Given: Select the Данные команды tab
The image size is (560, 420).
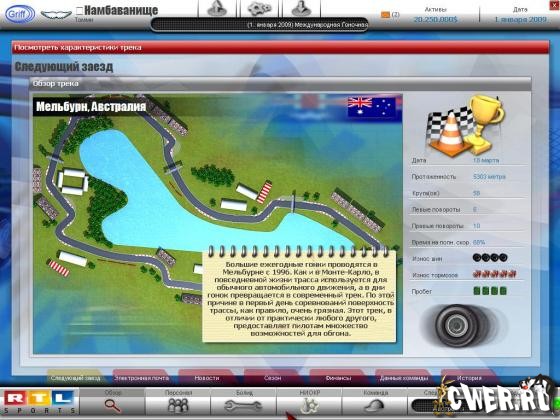Looking at the screenshot, I should click(404, 378).
